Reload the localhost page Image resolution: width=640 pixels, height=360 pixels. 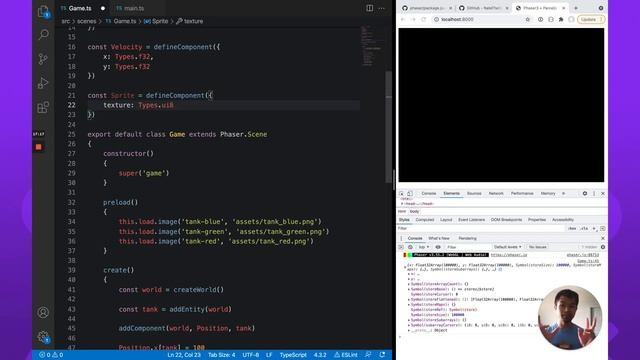(424, 19)
